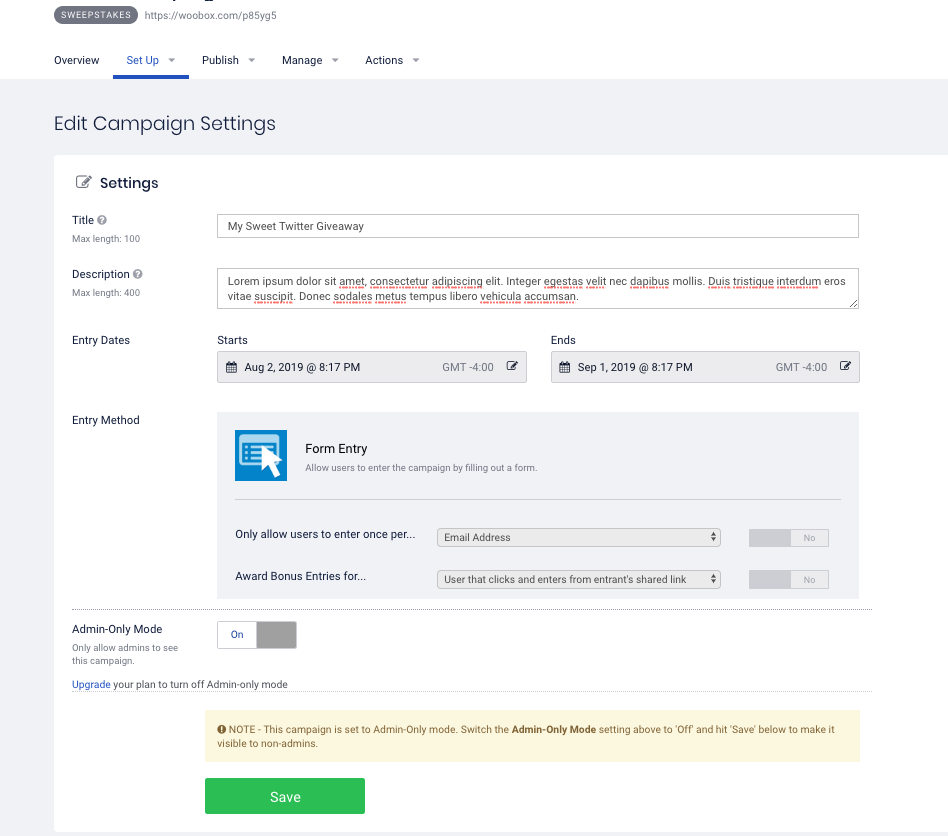Click the Settings edit icon heading
This screenshot has width=948, height=836.
coord(83,182)
